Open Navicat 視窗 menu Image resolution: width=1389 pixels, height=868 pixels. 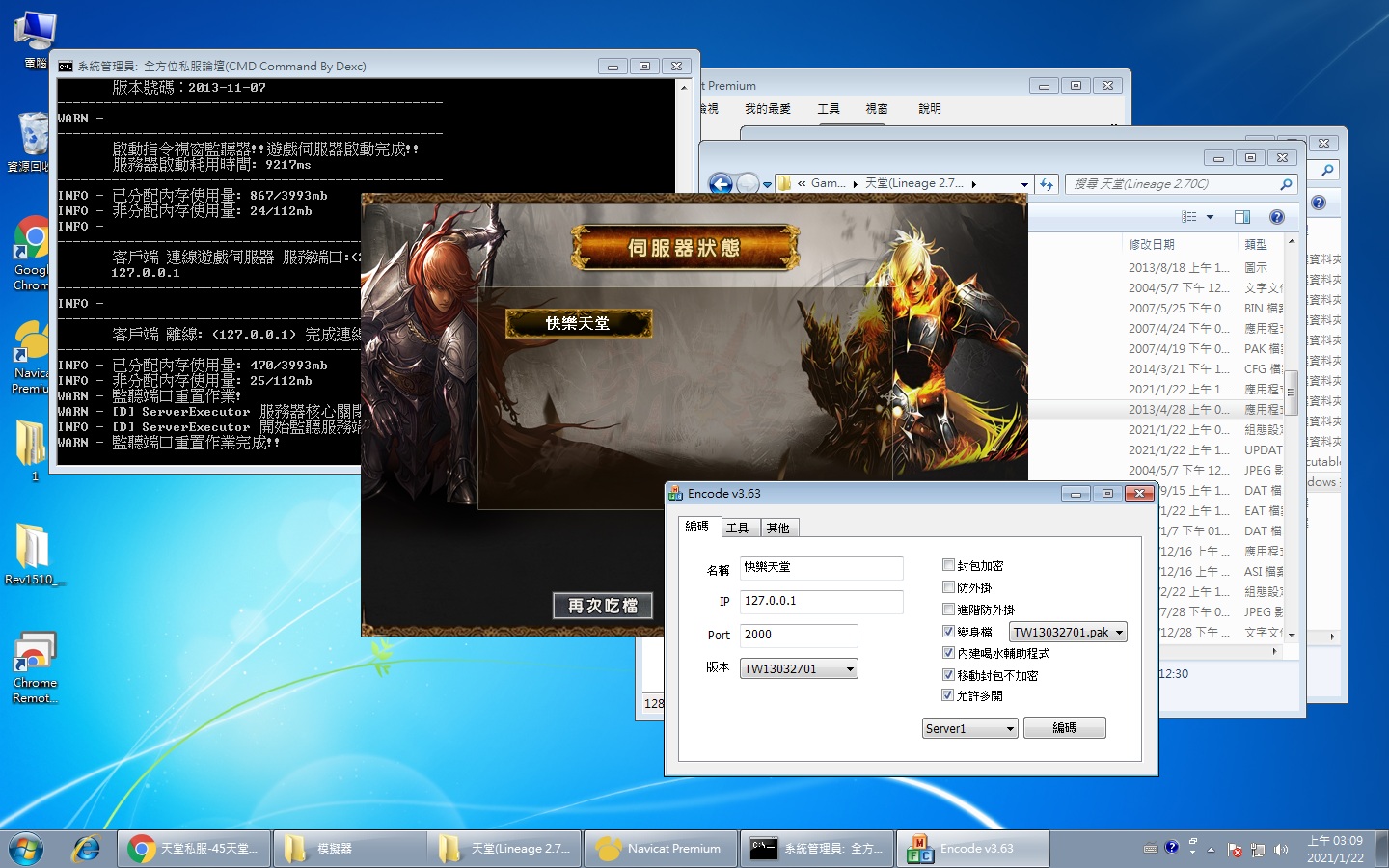[877, 109]
